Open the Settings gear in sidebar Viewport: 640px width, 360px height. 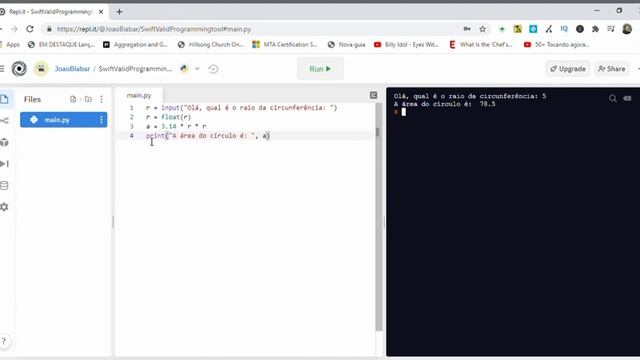coord(4,207)
